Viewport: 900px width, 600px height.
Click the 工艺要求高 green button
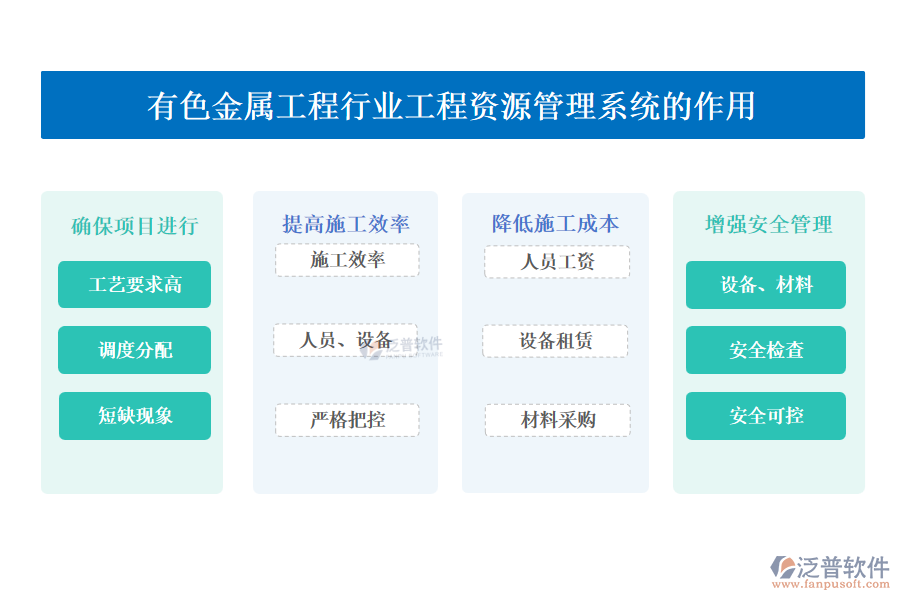click(135, 285)
